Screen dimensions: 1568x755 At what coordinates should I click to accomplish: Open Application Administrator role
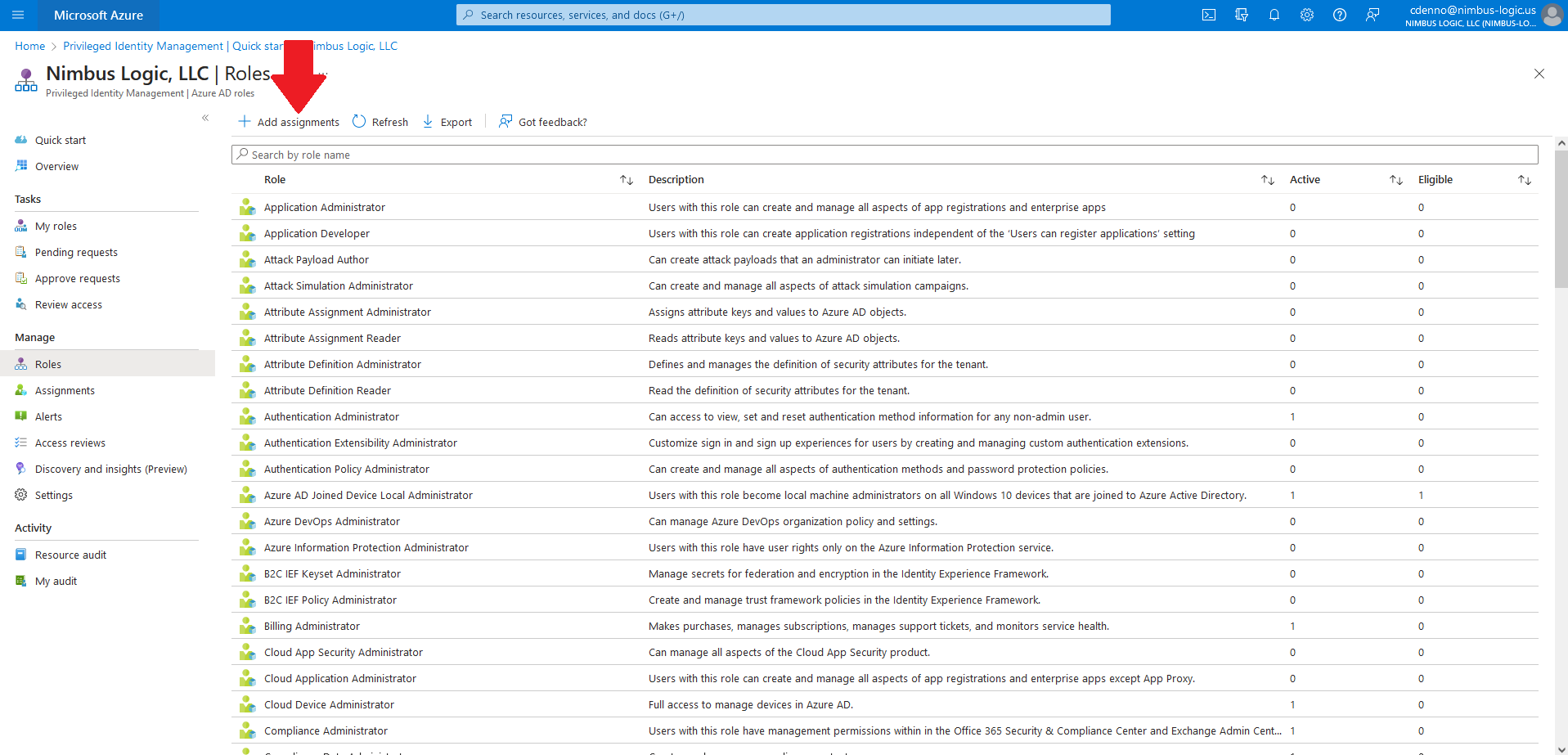(x=324, y=208)
